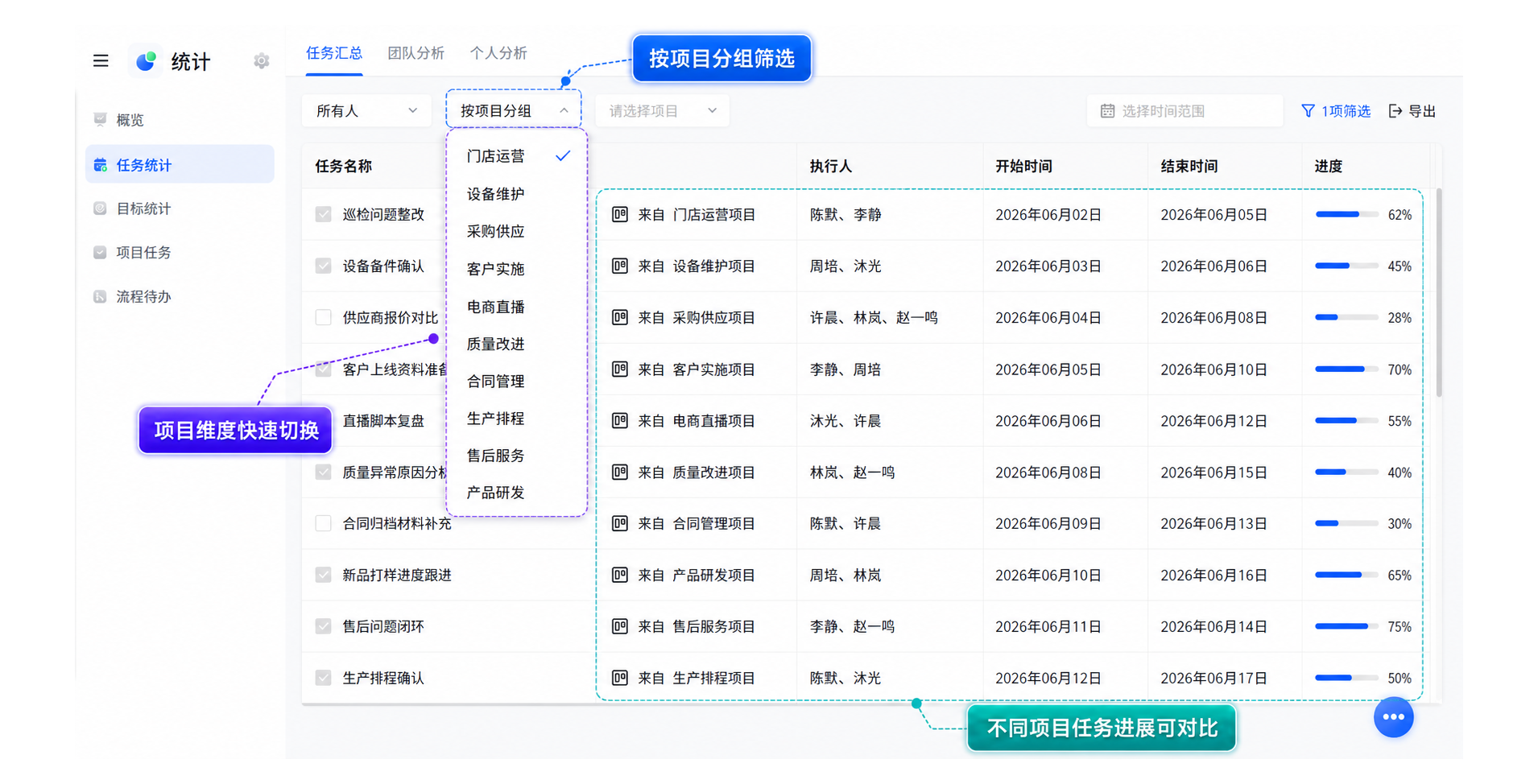The image size is (1538, 784).
Task: Click the 概览 sidebar icon
Action: [100, 120]
